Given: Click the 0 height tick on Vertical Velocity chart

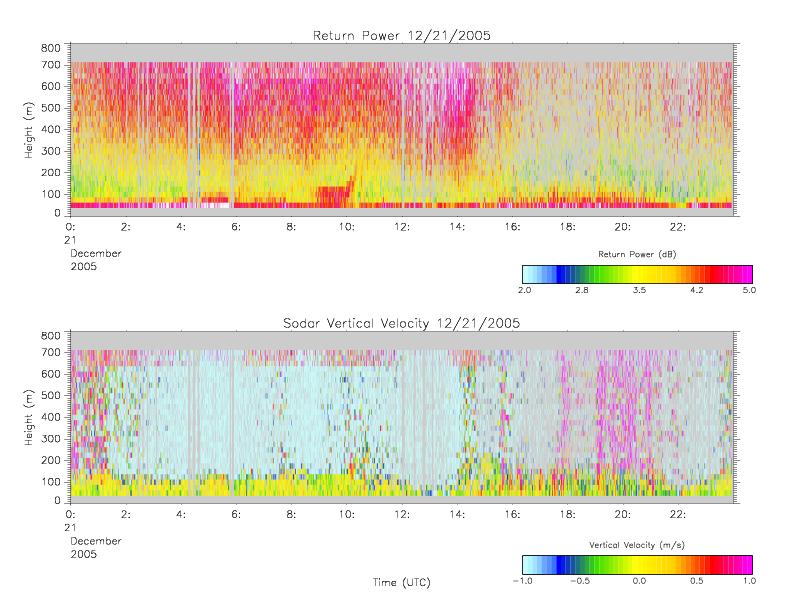Looking at the screenshot, I should click(57, 501).
